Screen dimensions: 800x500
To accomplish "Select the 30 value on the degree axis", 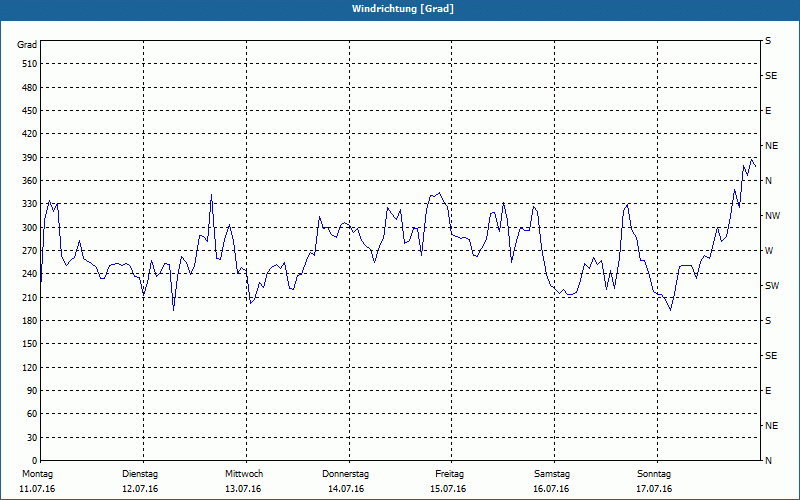I will [32, 437].
